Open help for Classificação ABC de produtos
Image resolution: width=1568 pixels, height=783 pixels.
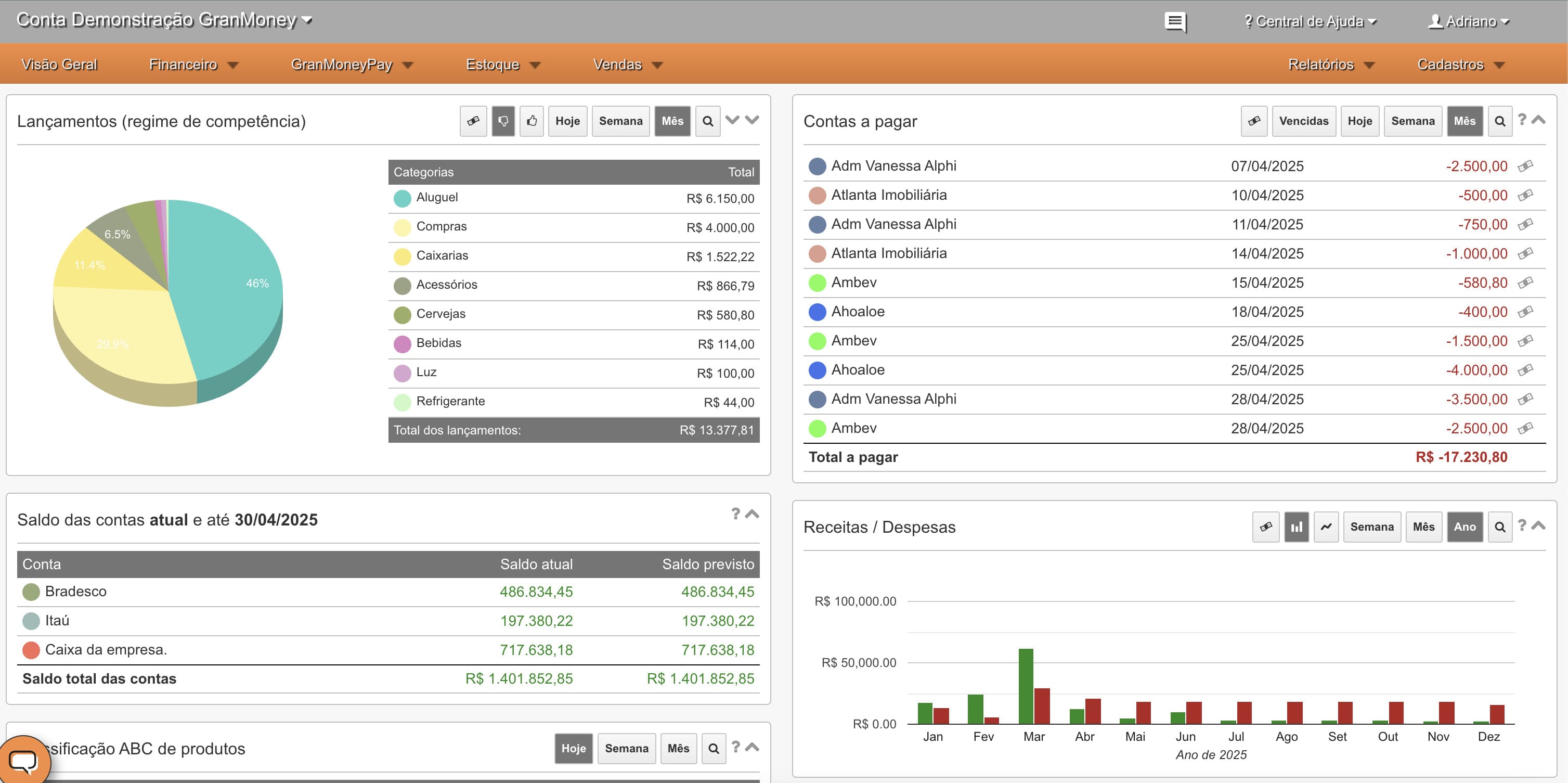735,747
